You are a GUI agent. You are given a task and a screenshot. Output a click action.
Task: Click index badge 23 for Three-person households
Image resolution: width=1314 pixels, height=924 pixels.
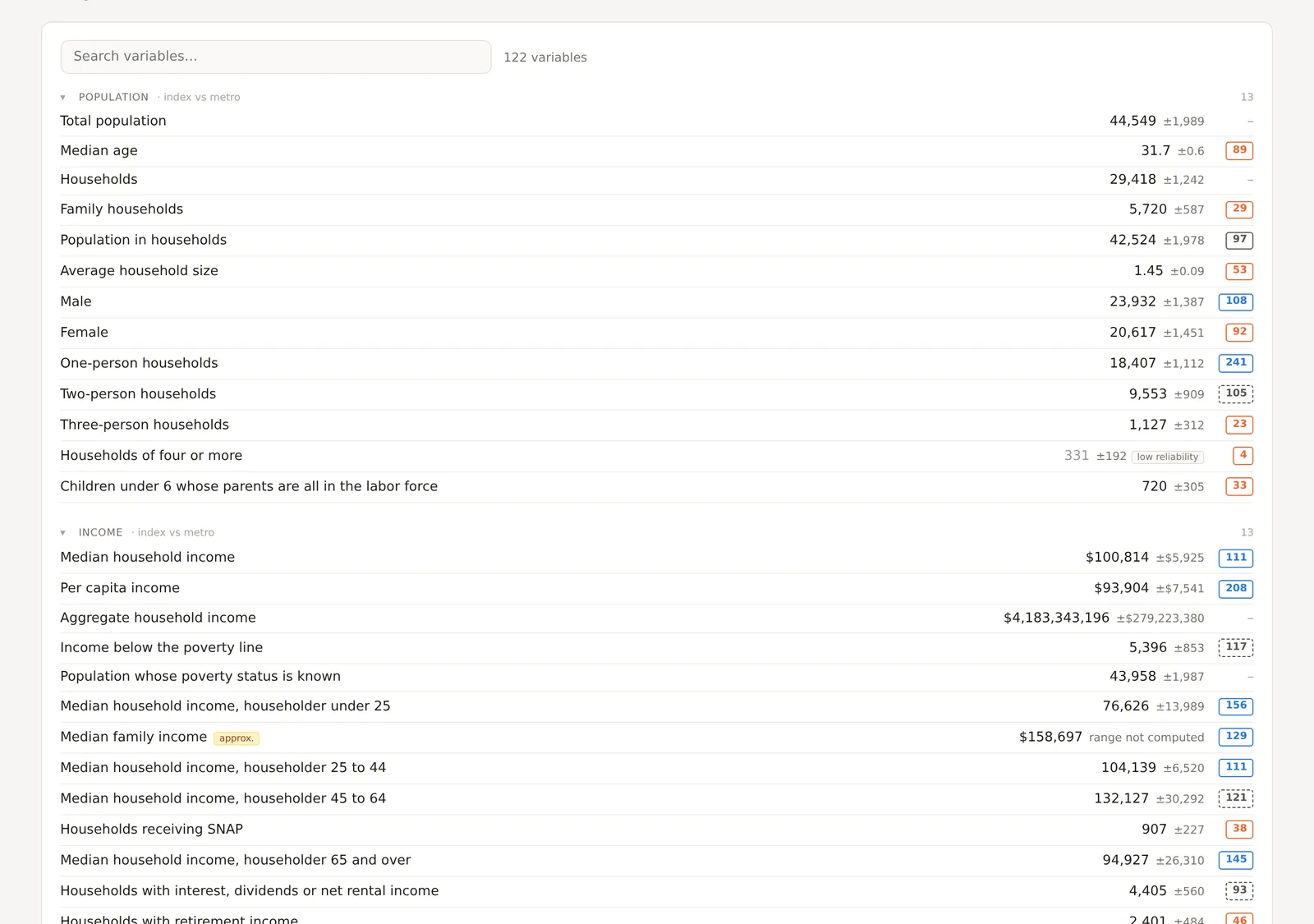(1239, 425)
